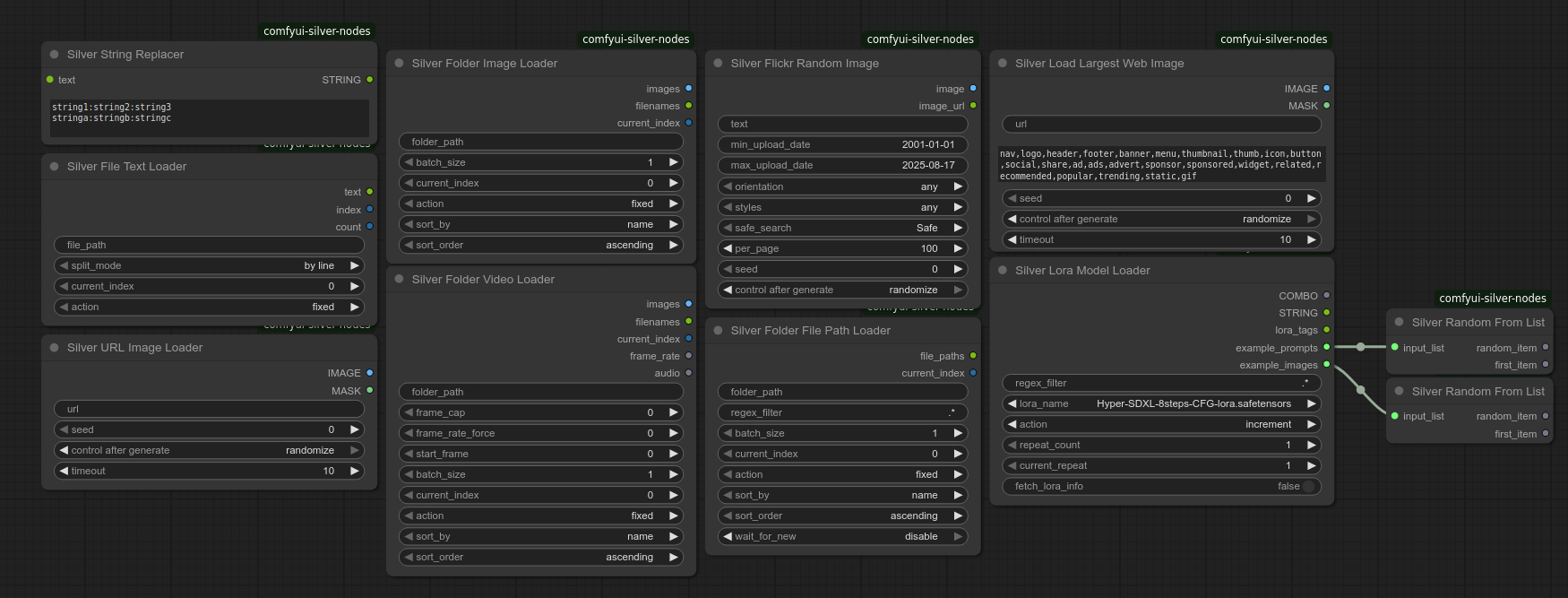The height and width of the screenshot is (598, 1568).
Task: Click regex_filter field on Lora Model Loader
Action: pyautogui.click(x=1162, y=384)
